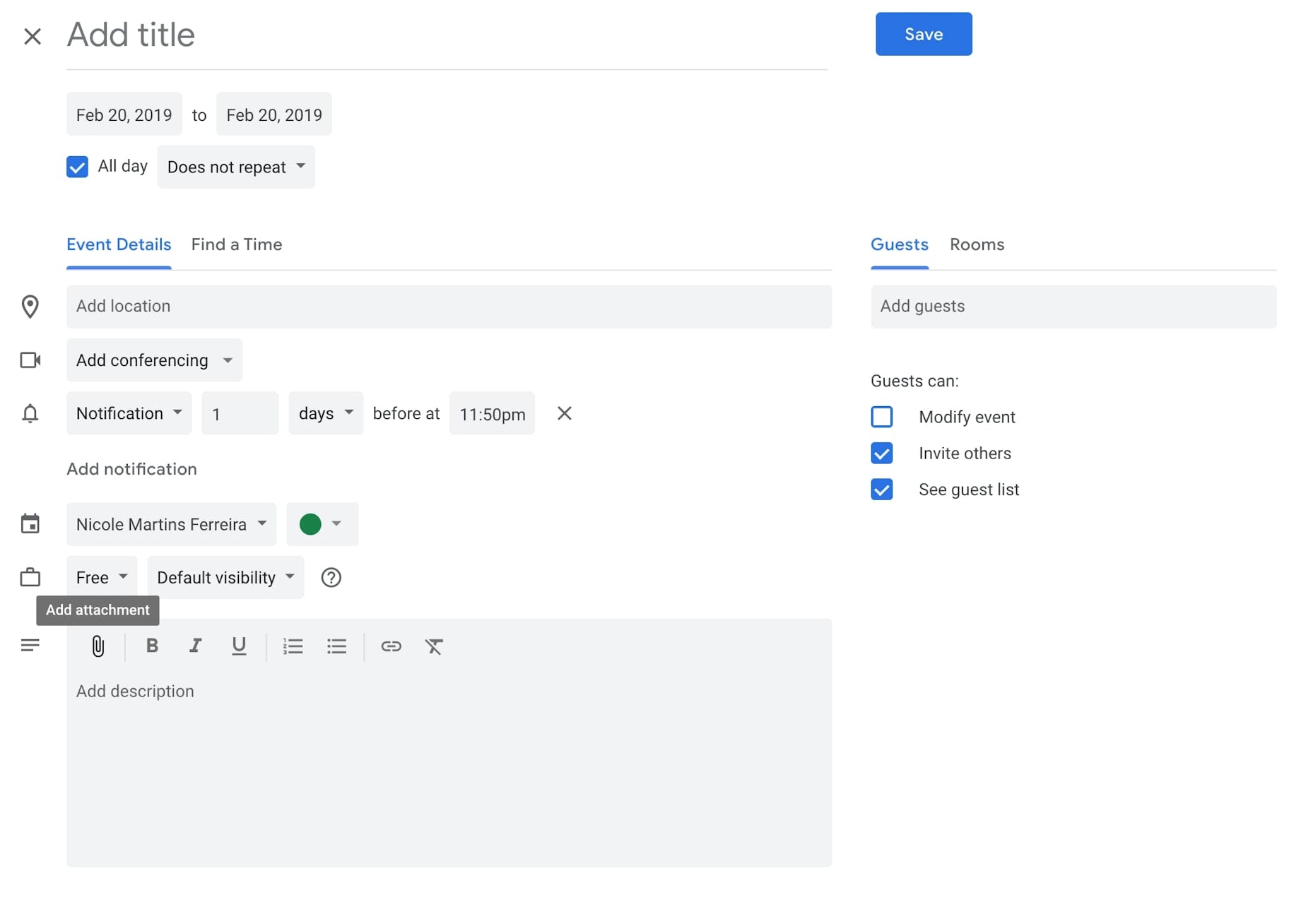Image resolution: width=1289 pixels, height=924 pixels.
Task: Disable the Invite others guest permission
Action: [881, 453]
